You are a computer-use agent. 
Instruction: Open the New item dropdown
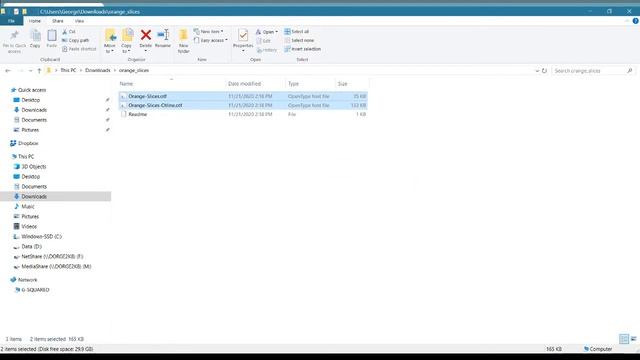209,31
